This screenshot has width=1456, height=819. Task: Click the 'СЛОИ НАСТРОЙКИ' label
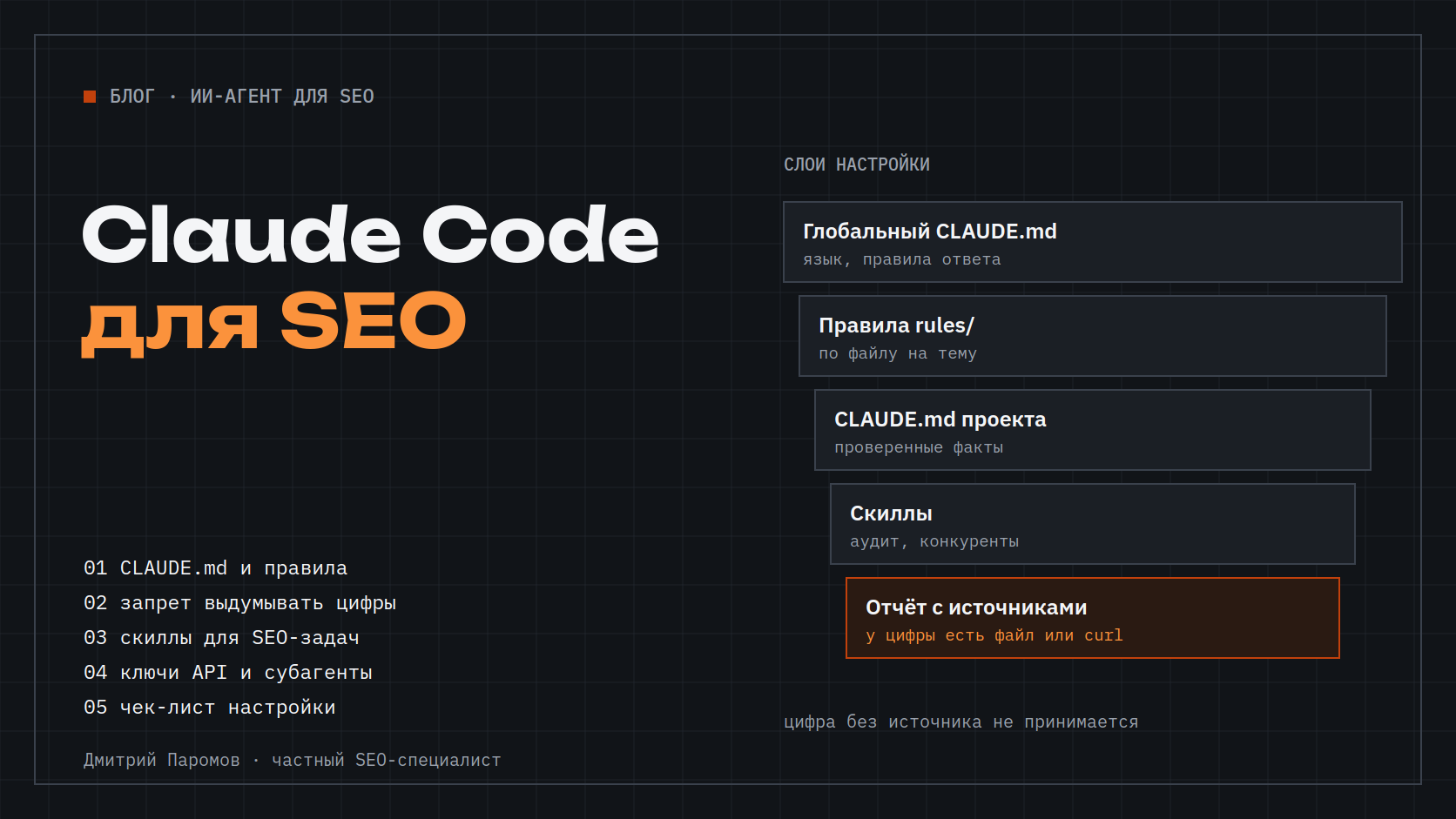click(857, 164)
